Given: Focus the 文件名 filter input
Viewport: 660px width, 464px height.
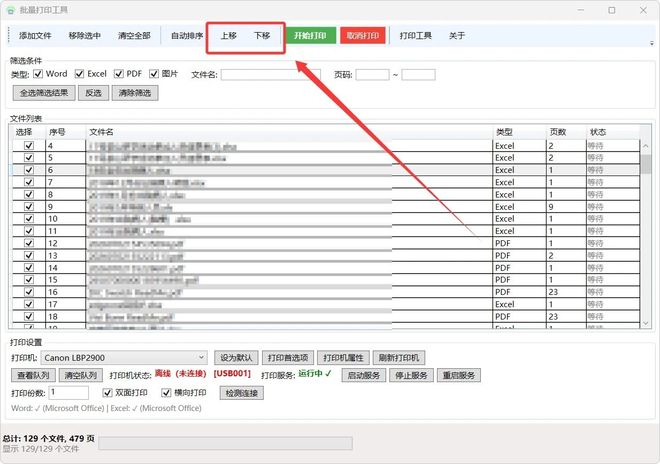Looking at the screenshot, I should [x=271, y=75].
